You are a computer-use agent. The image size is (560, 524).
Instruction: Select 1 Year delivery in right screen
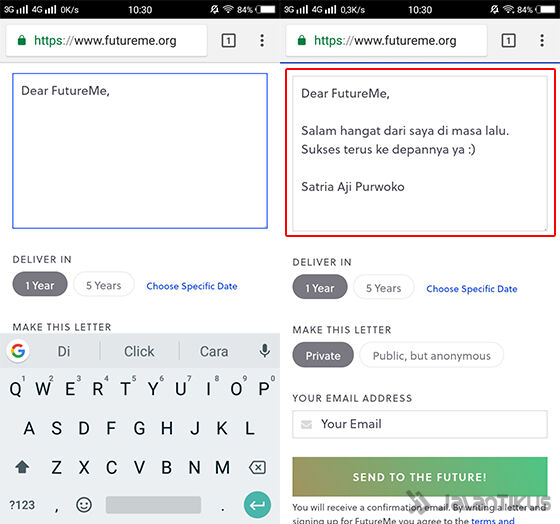tap(320, 288)
